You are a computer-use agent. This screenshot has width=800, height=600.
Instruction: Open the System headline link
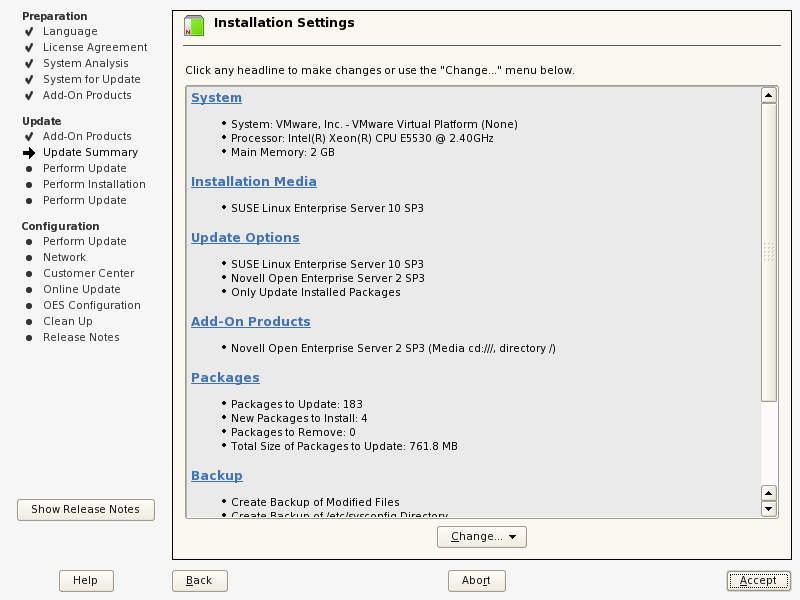[216, 97]
